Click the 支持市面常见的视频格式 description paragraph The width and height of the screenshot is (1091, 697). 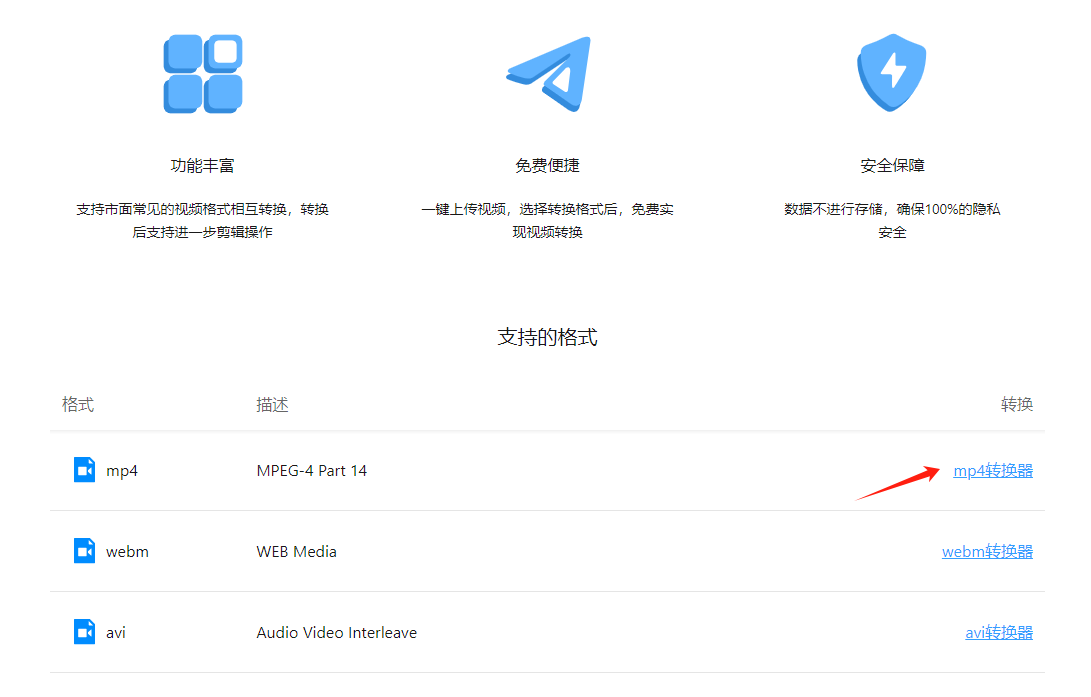(x=202, y=221)
